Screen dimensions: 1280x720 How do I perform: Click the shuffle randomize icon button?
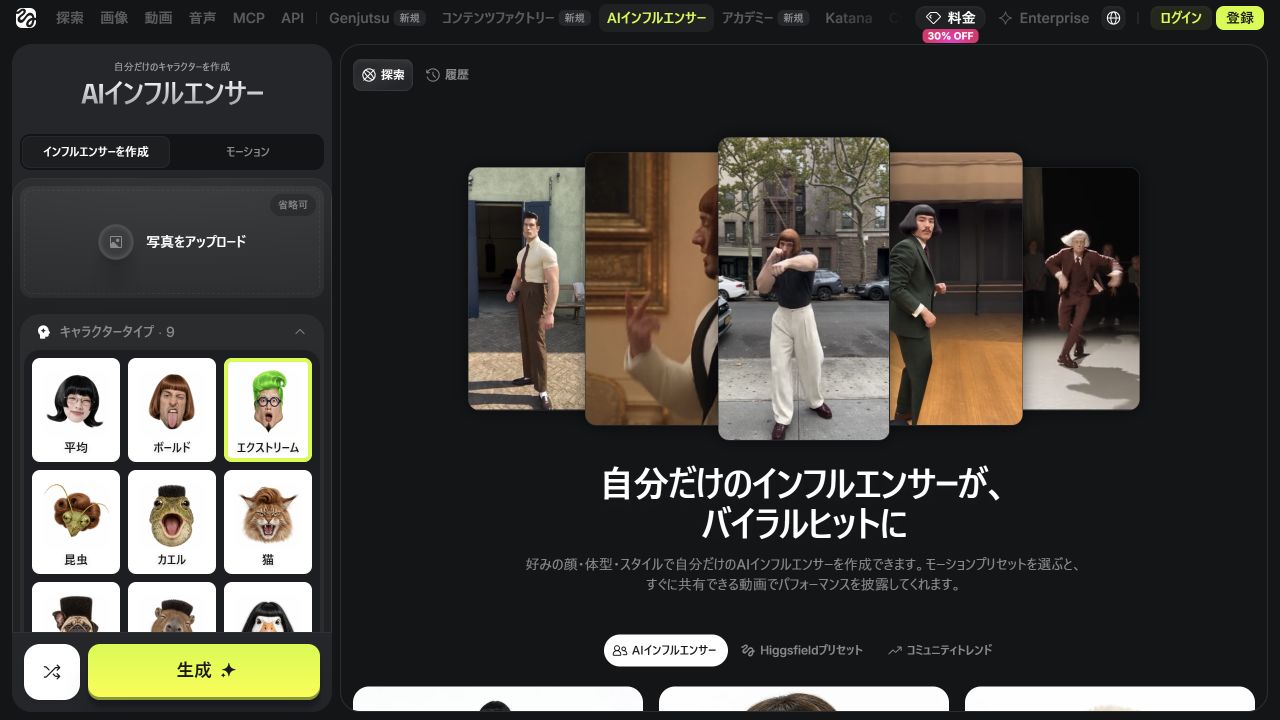tap(52, 672)
